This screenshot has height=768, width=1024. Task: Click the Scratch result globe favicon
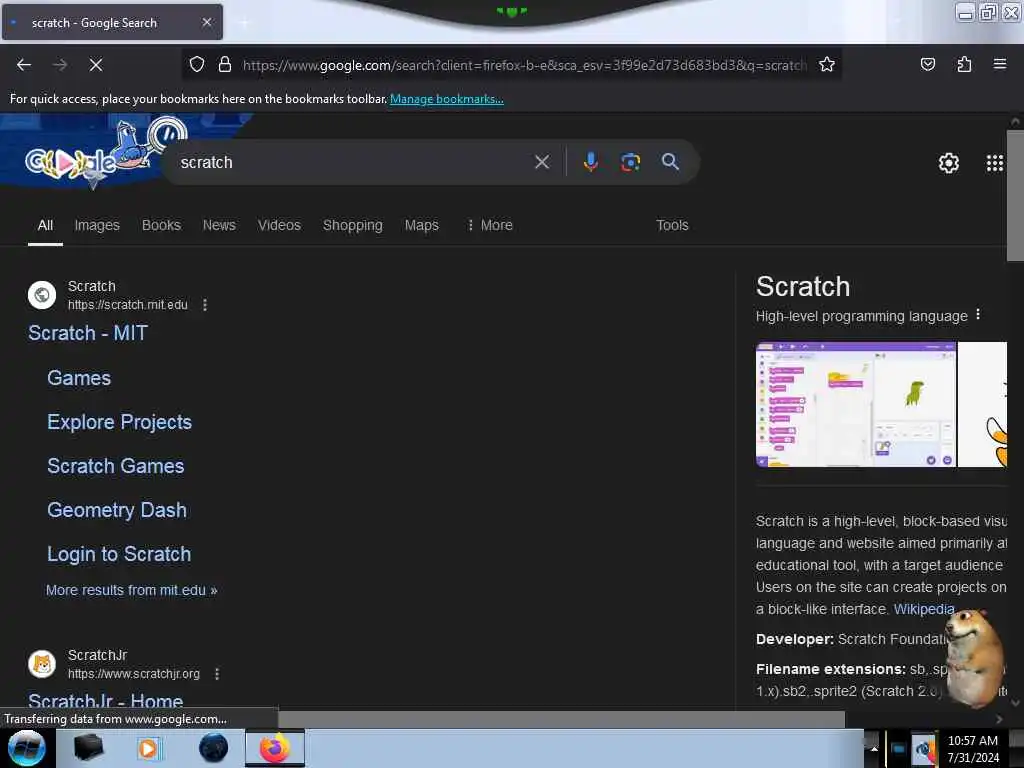click(42, 295)
